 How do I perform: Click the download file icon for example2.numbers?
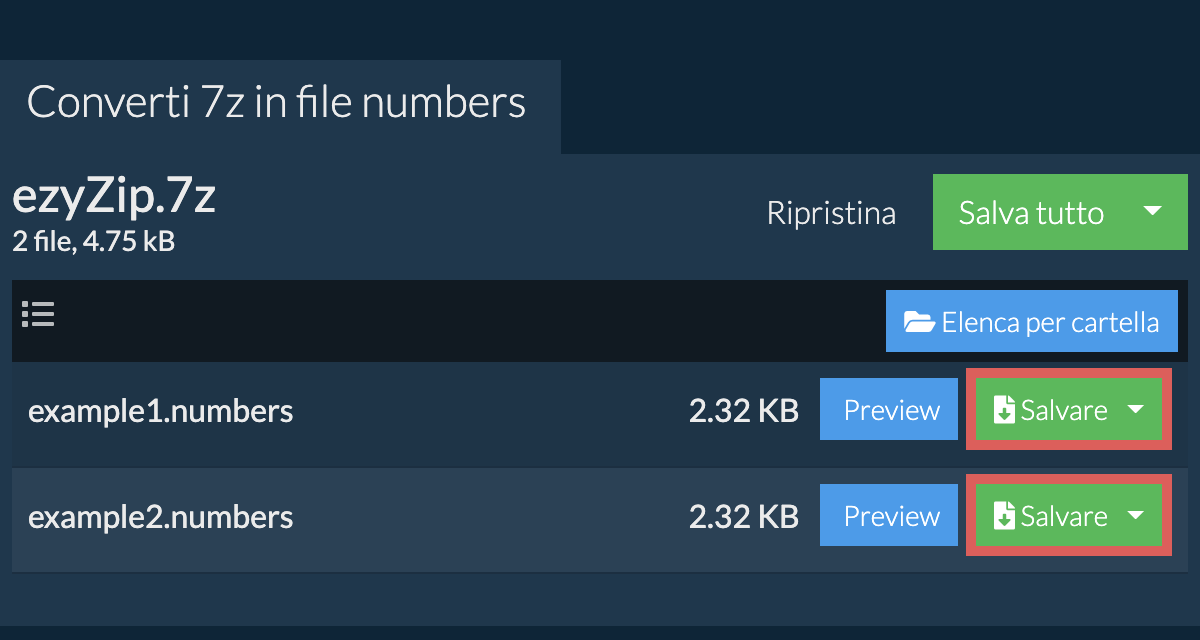pyautogui.click(x=1003, y=516)
